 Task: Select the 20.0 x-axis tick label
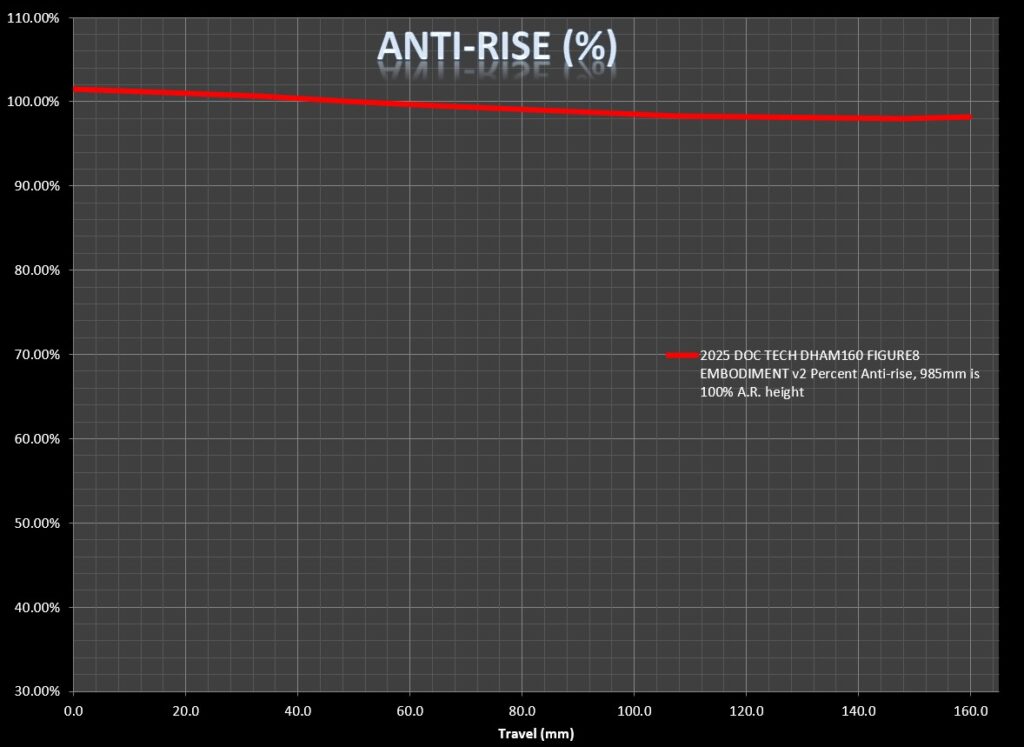click(185, 710)
